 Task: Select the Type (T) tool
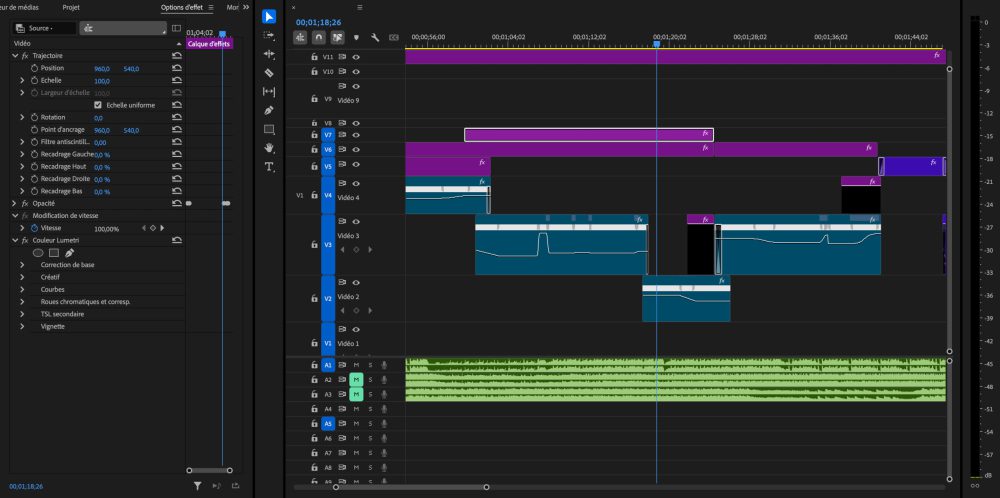[269, 167]
